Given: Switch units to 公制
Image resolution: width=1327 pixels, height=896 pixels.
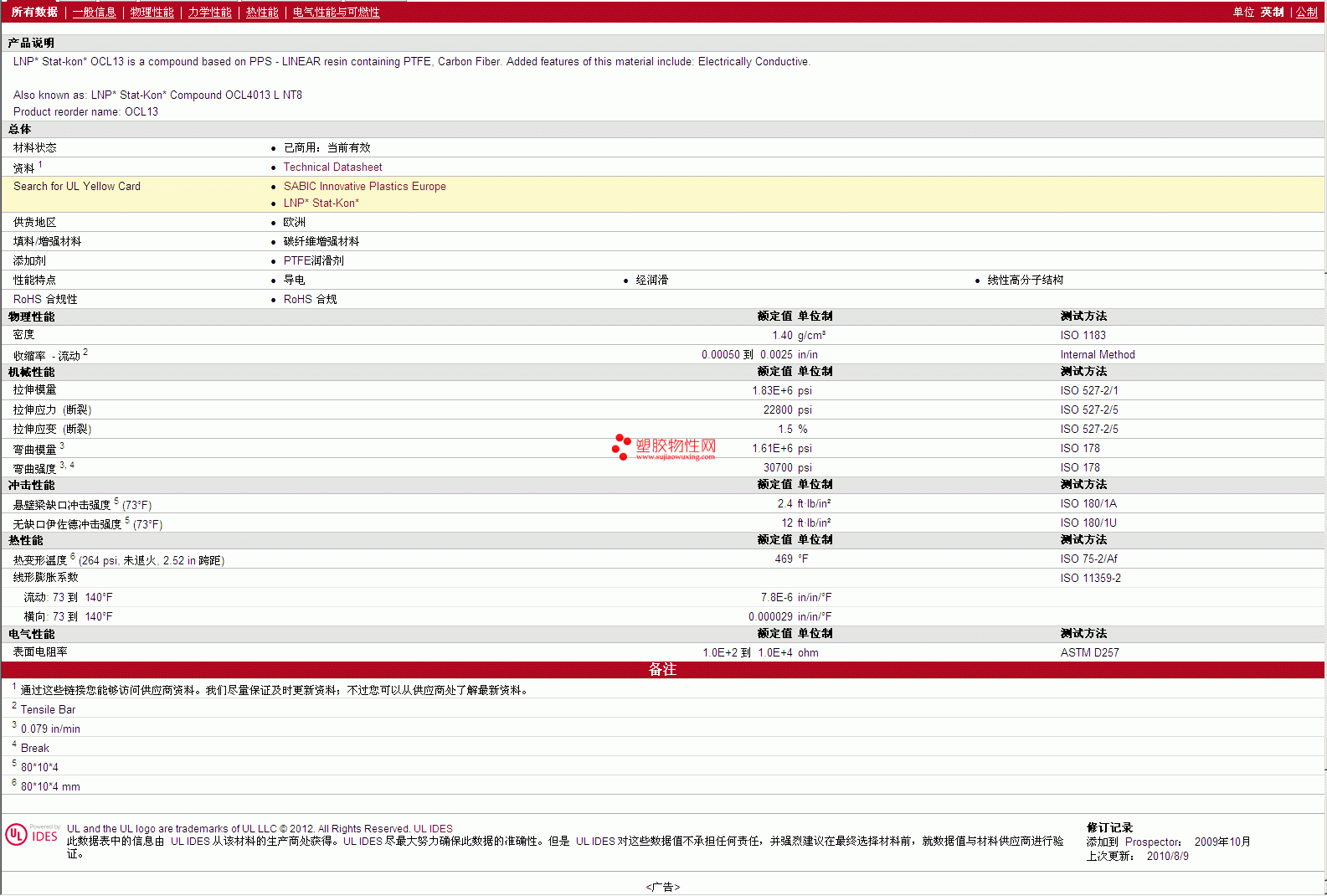Looking at the screenshot, I should point(1307,12).
